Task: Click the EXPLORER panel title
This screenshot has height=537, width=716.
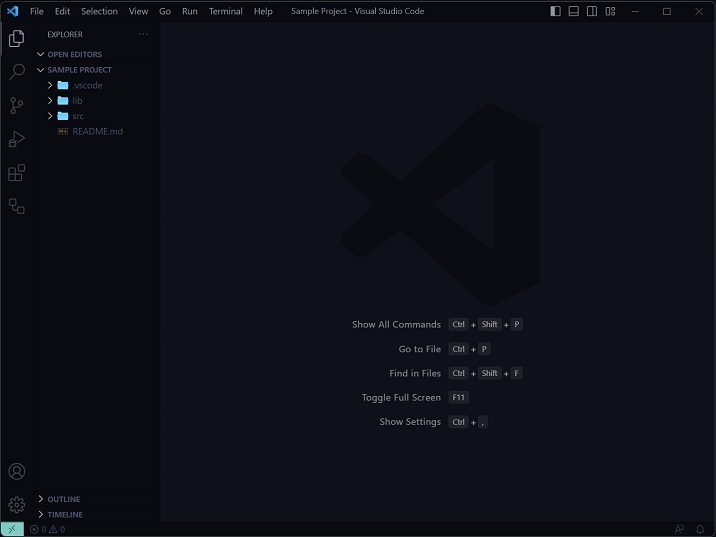Action: 65,34
